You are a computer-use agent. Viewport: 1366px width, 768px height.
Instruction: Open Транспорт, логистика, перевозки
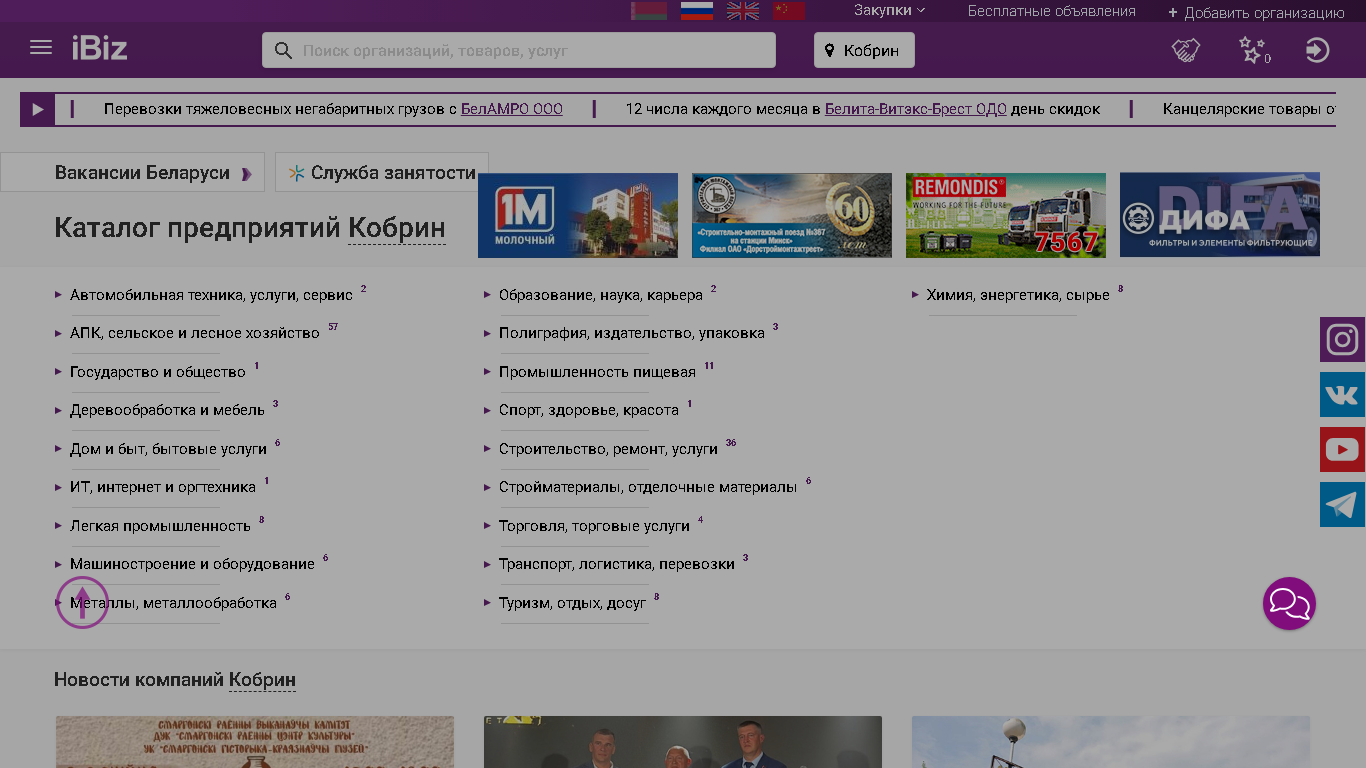[x=617, y=564]
